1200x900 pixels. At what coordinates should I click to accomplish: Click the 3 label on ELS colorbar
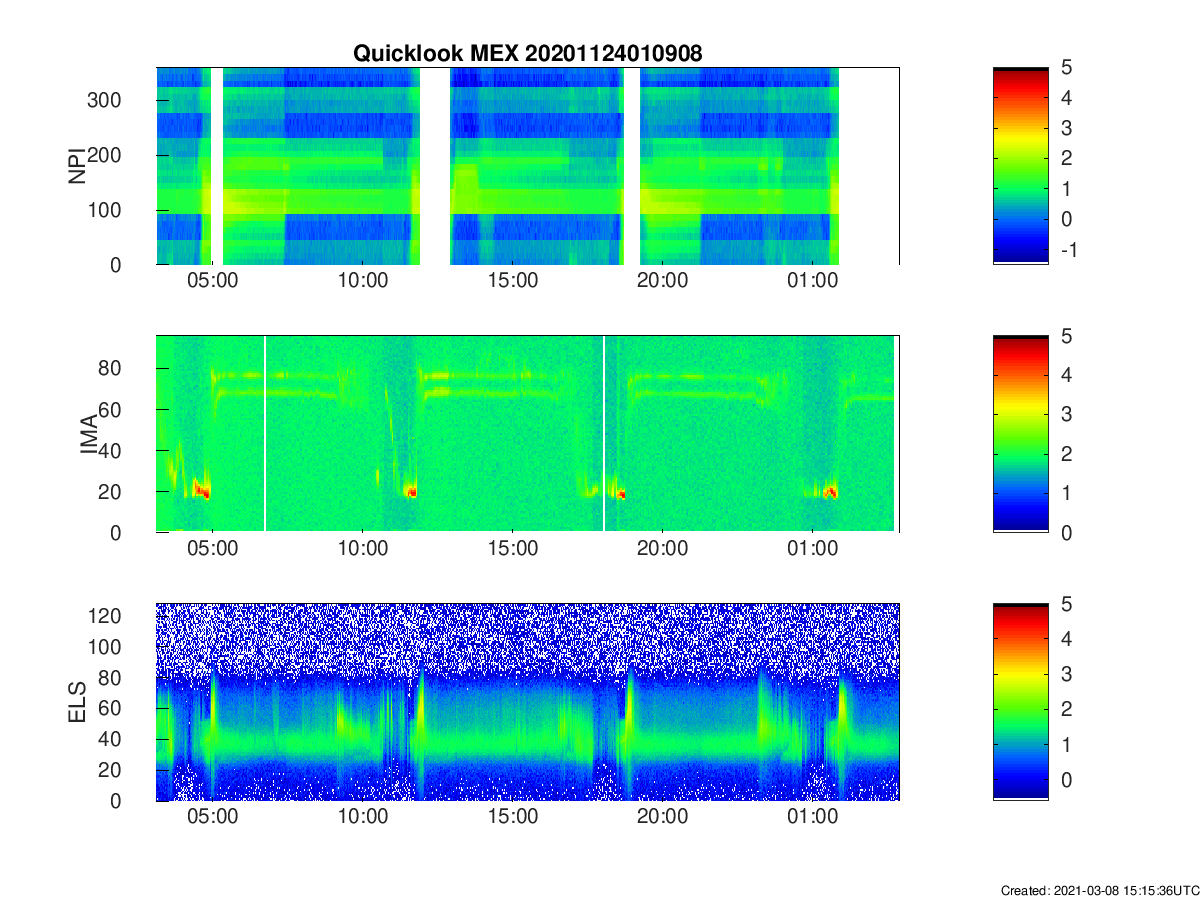(x=1065, y=674)
